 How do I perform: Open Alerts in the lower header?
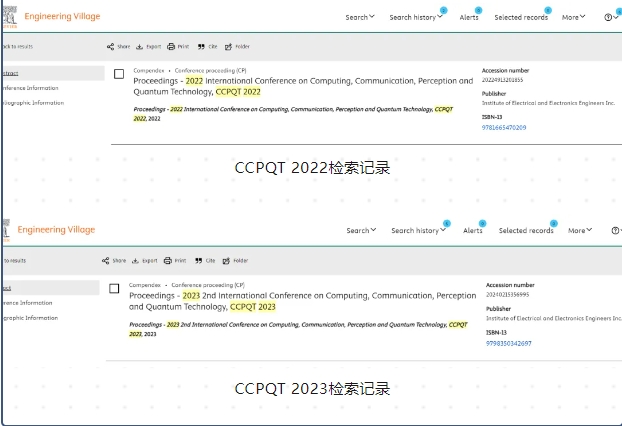pos(473,230)
